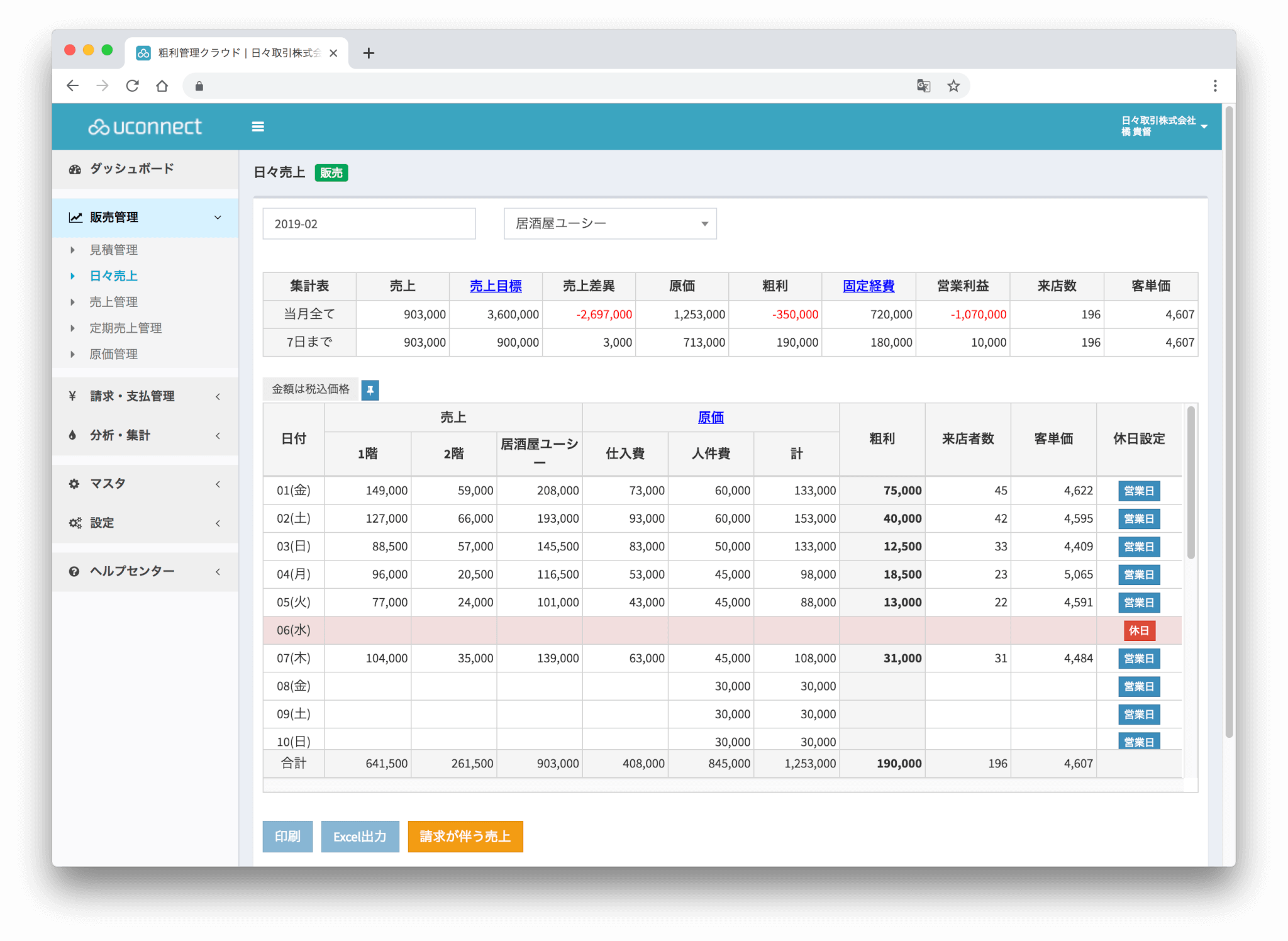Click the blue pin icon
1288x941 pixels.
370,390
